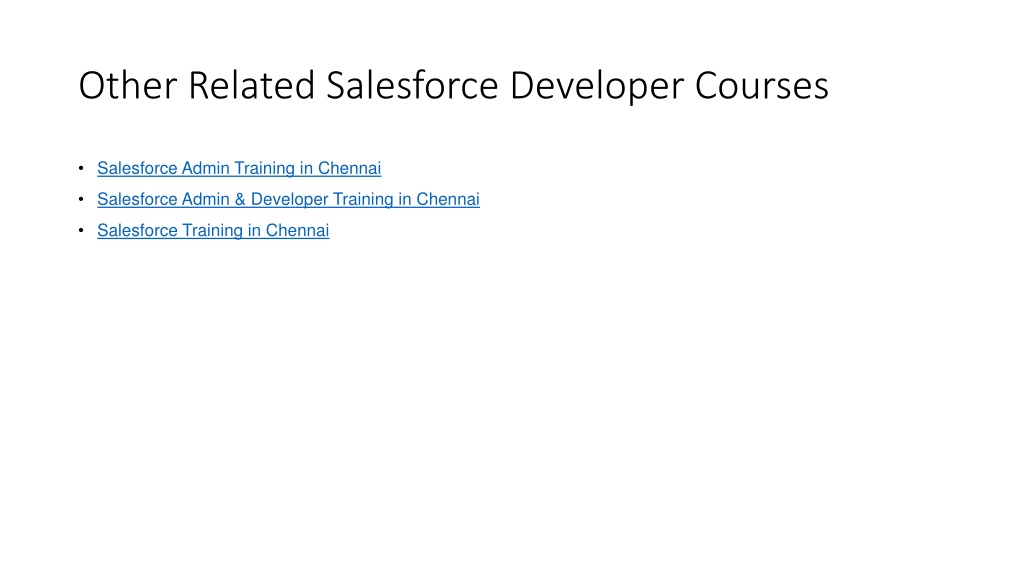The height and width of the screenshot is (576, 1024).
Task: Click the word "Related" in the title
Action: click(x=251, y=86)
